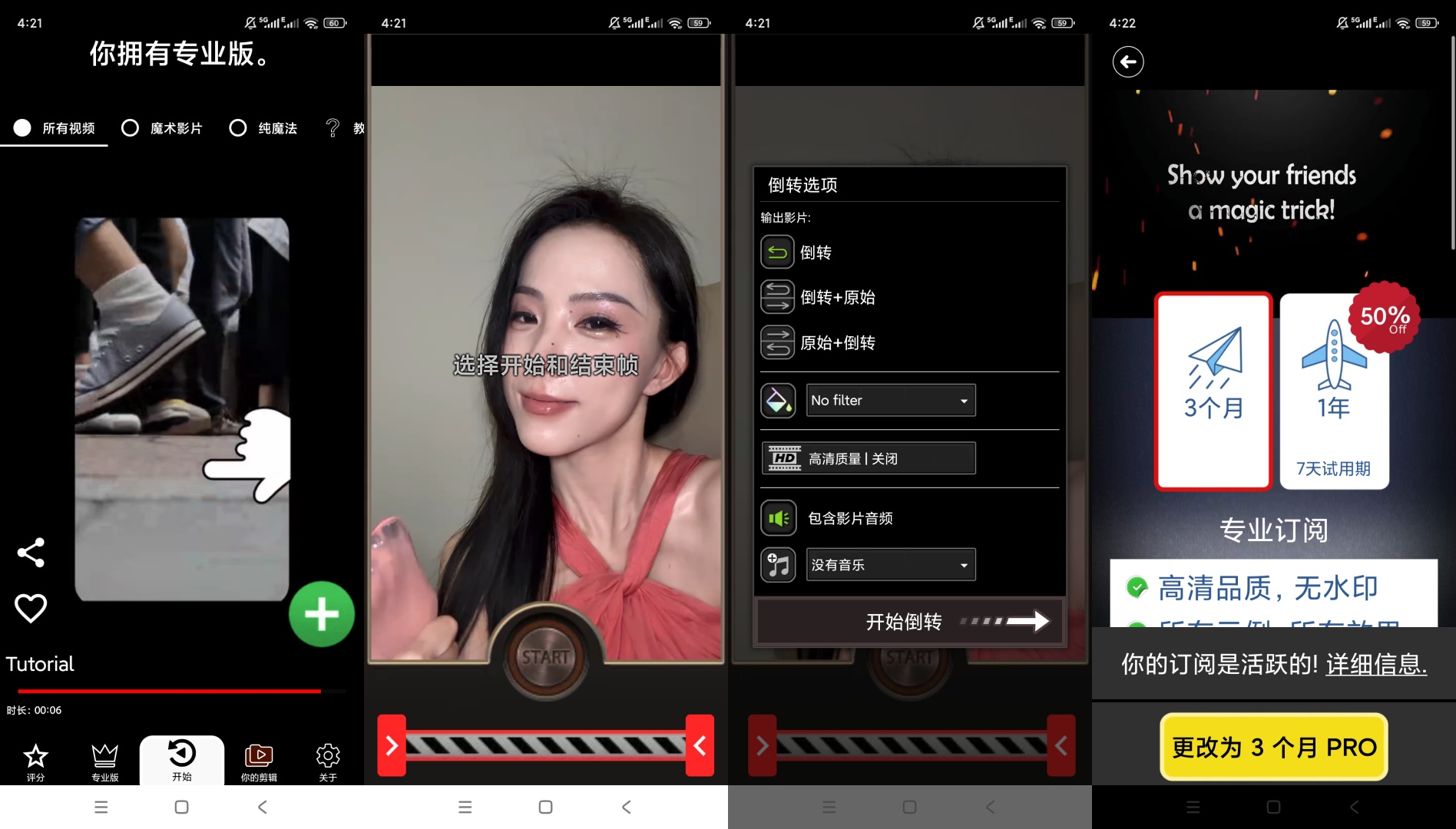Tap the back arrow on subscription screen
Screen dimensions: 1456x829
point(1128,61)
